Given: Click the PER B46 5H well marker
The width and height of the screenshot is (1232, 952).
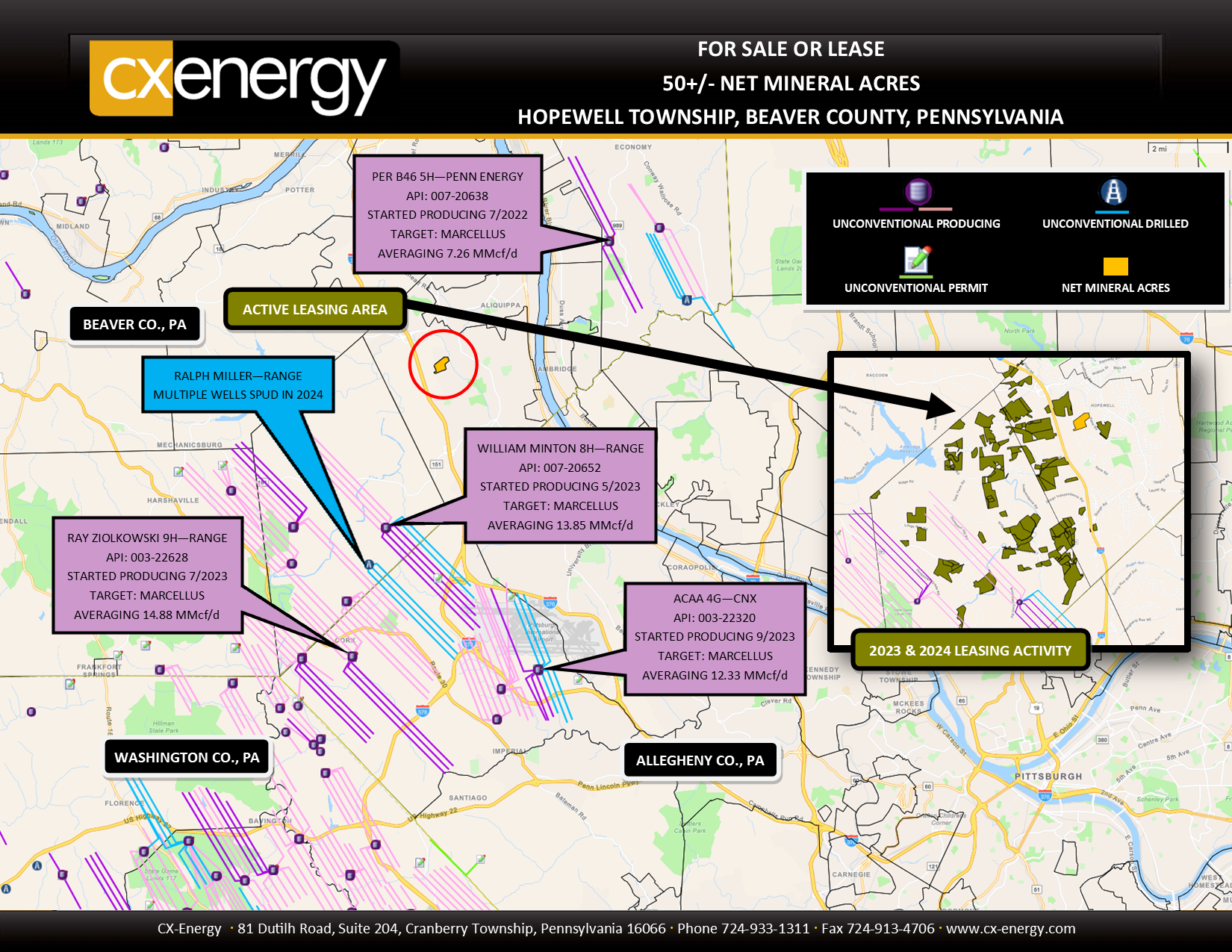Looking at the screenshot, I should (x=609, y=241).
